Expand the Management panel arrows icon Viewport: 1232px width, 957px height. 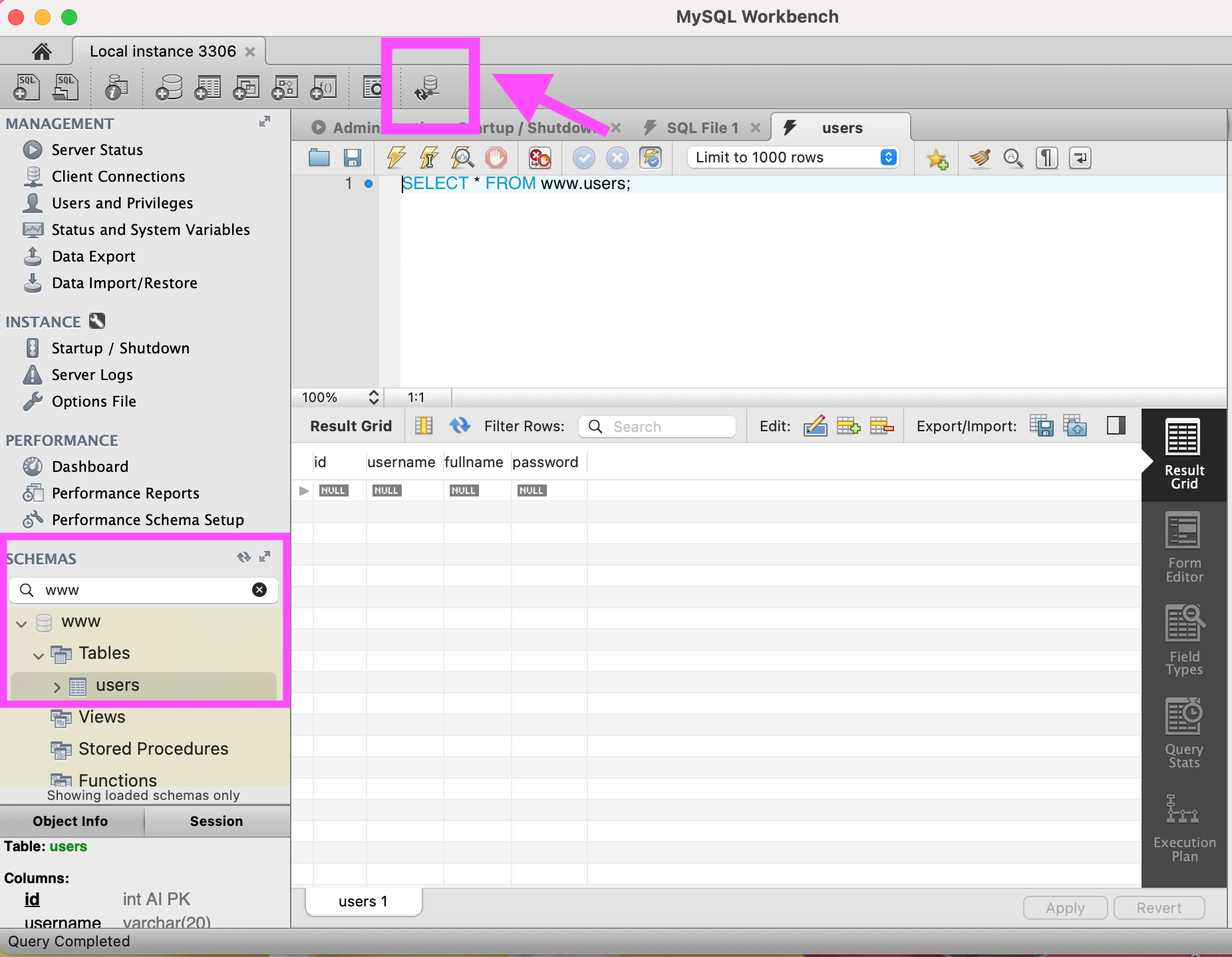(265, 121)
